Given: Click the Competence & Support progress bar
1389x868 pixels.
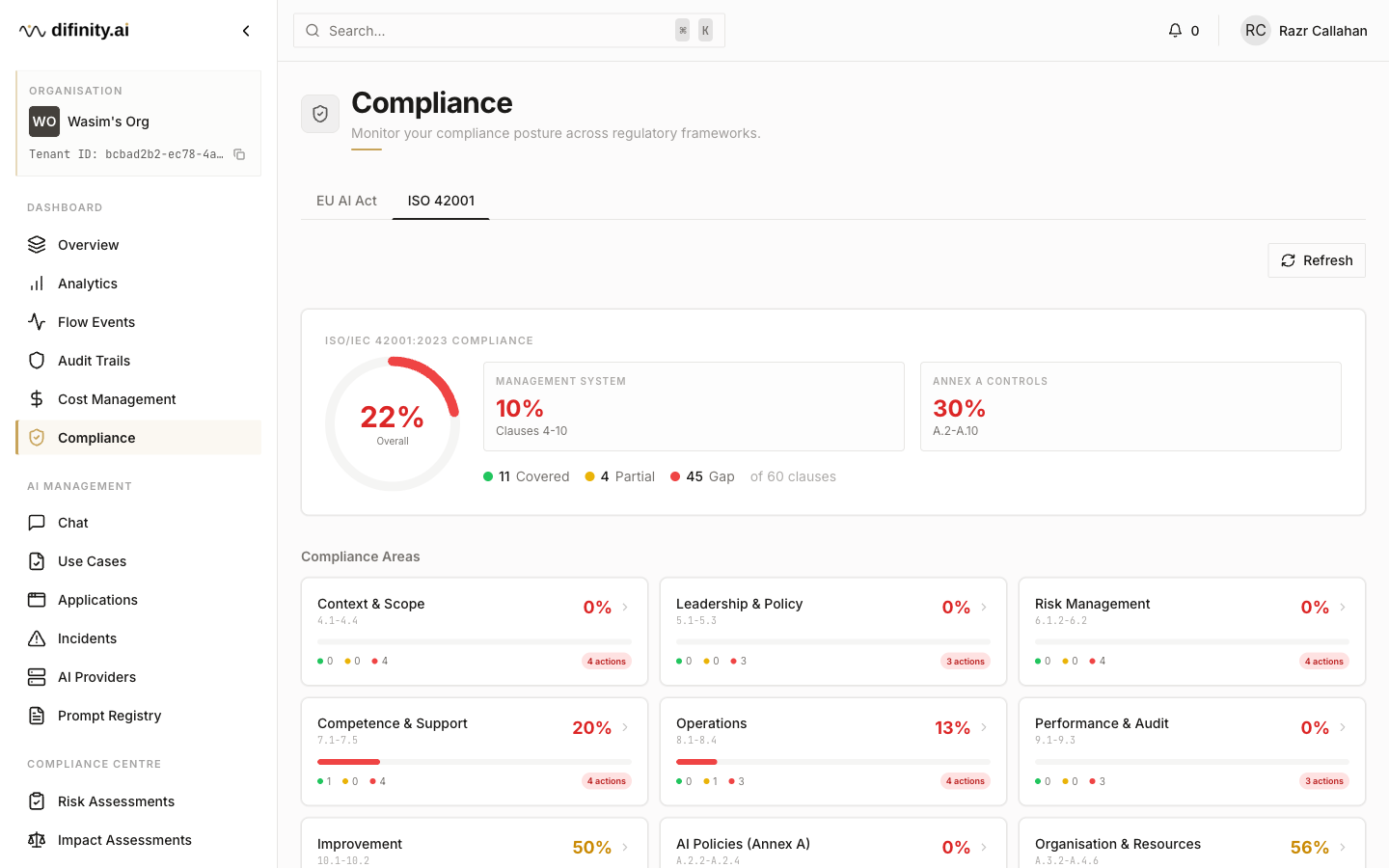Looking at the screenshot, I should point(475,762).
